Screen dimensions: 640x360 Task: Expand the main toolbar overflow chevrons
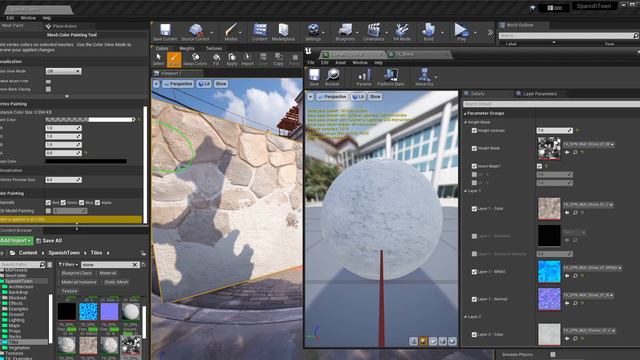tap(490, 32)
